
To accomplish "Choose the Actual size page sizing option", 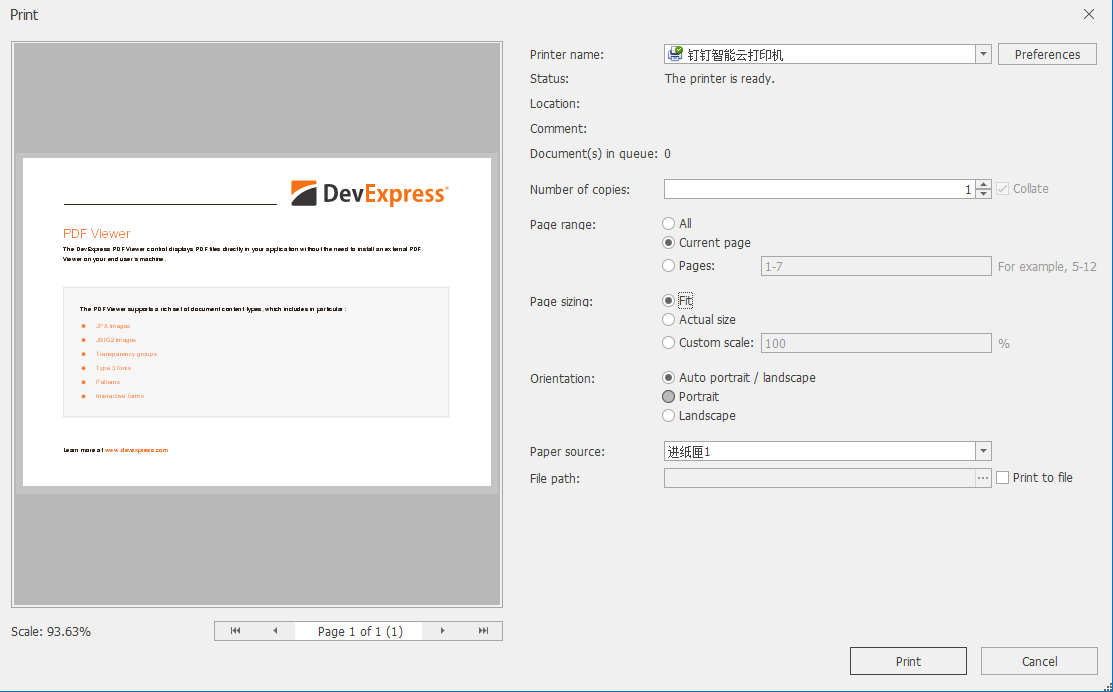I will (668, 320).
